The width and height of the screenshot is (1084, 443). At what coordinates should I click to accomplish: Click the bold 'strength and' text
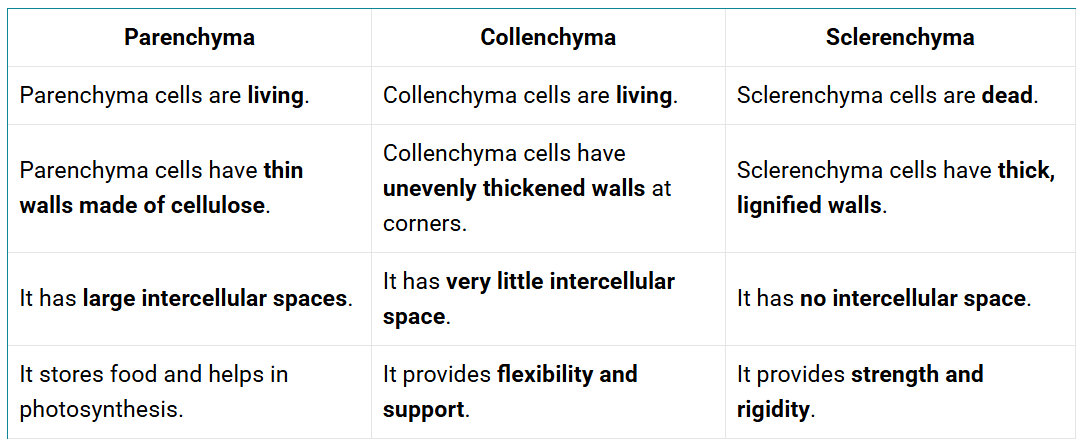click(x=917, y=374)
